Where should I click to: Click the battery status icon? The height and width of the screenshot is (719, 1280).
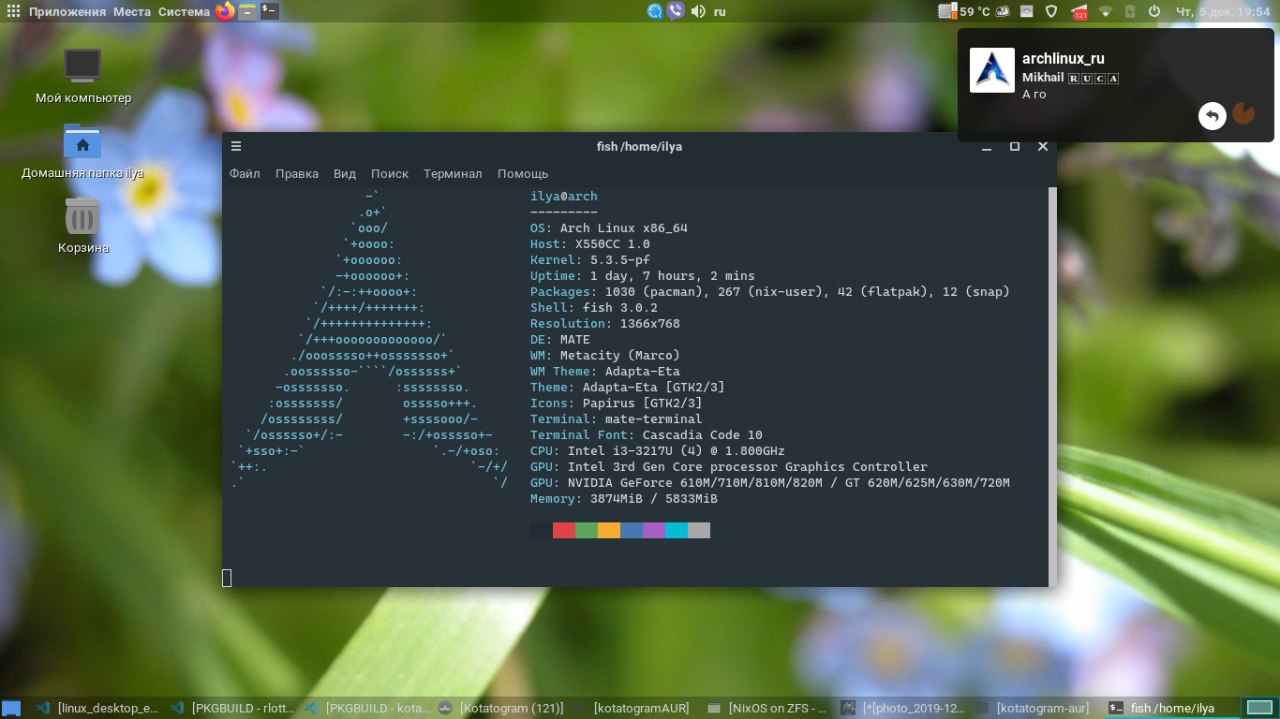tap(1129, 11)
